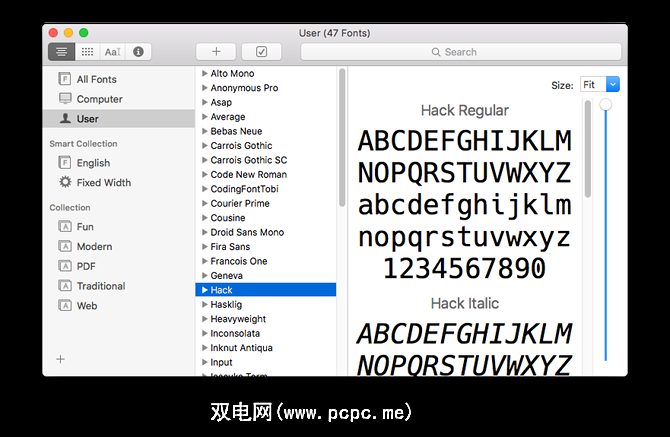Click the font size slider knob
This screenshot has width=670, height=437.
(605, 105)
